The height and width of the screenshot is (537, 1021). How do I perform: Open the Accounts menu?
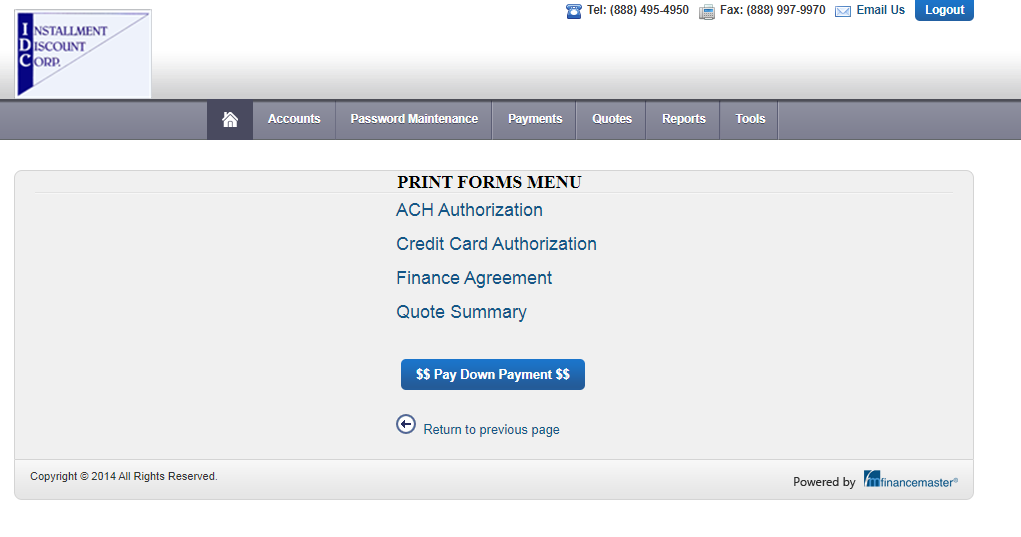click(x=294, y=119)
